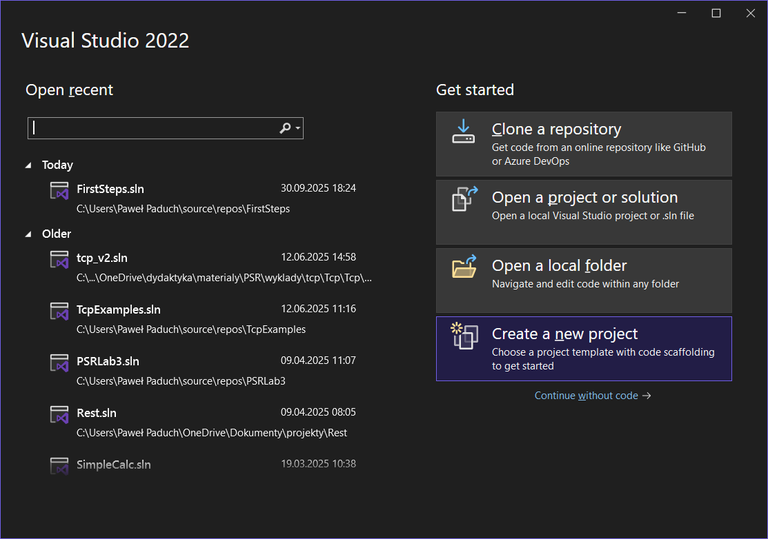Click the PSRLab3.sln solution file icon
Viewport: 768px width, 539px height.
[59, 364]
